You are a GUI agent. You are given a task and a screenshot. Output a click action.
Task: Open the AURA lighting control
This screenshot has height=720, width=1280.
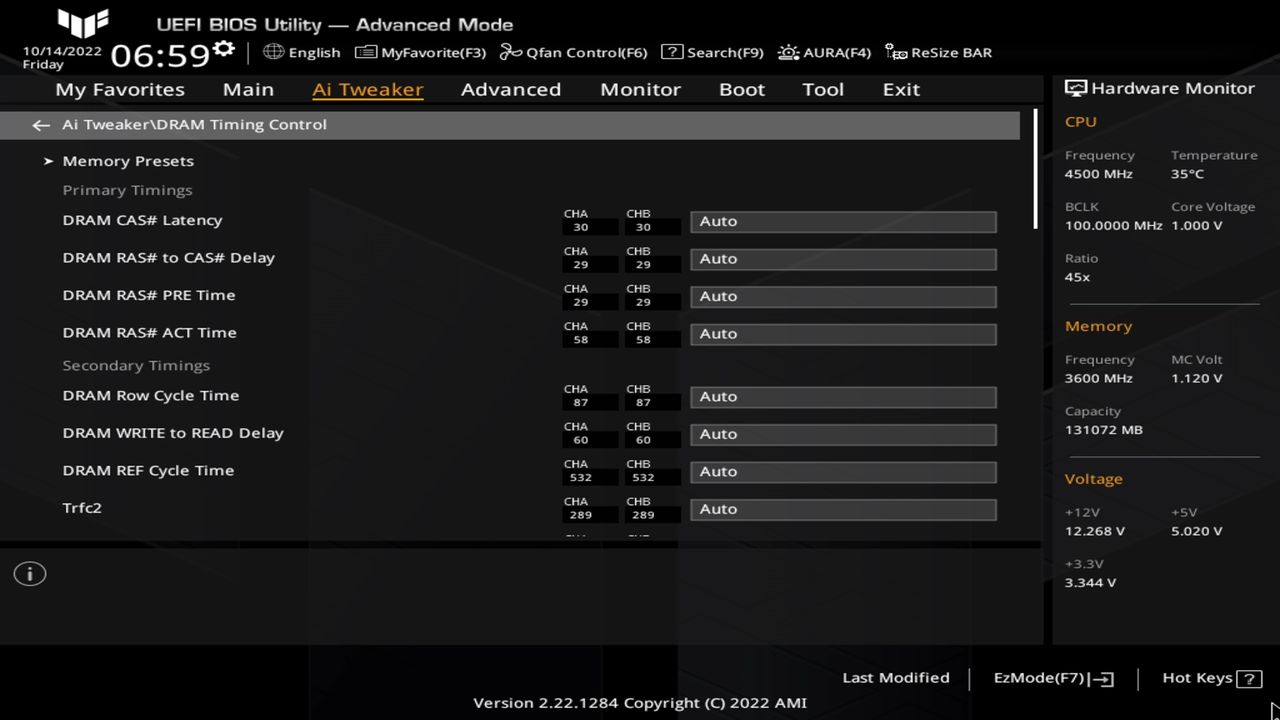pyautogui.click(x=824, y=52)
